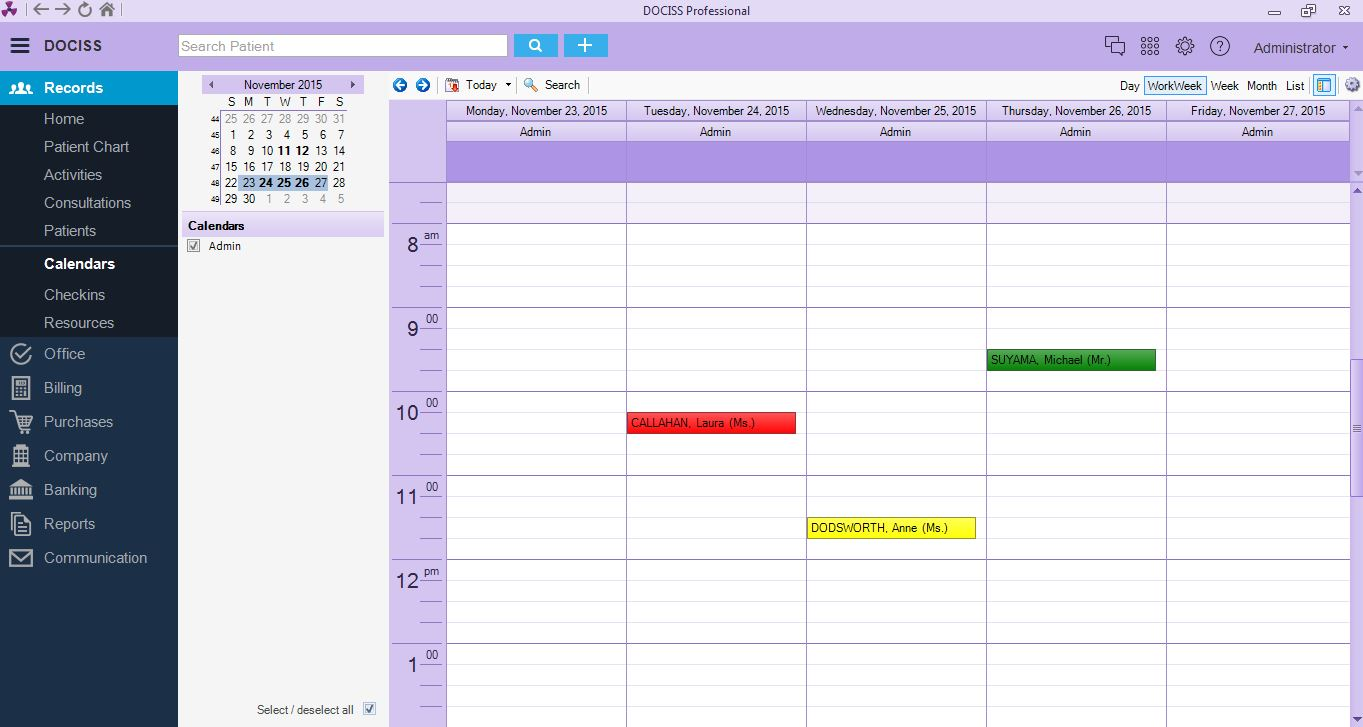Open calendar settings gear at toolbar right
Screen dimensions: 1363x727
click(x=1352, y=85)
